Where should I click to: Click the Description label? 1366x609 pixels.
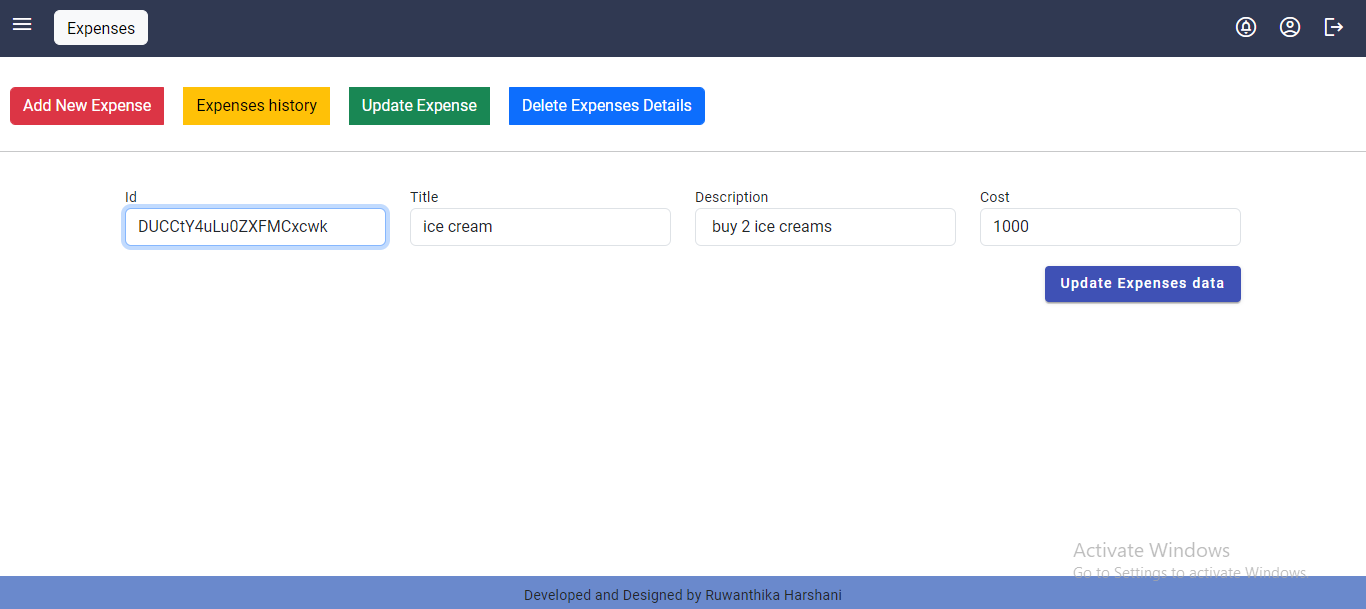(732, 197)
